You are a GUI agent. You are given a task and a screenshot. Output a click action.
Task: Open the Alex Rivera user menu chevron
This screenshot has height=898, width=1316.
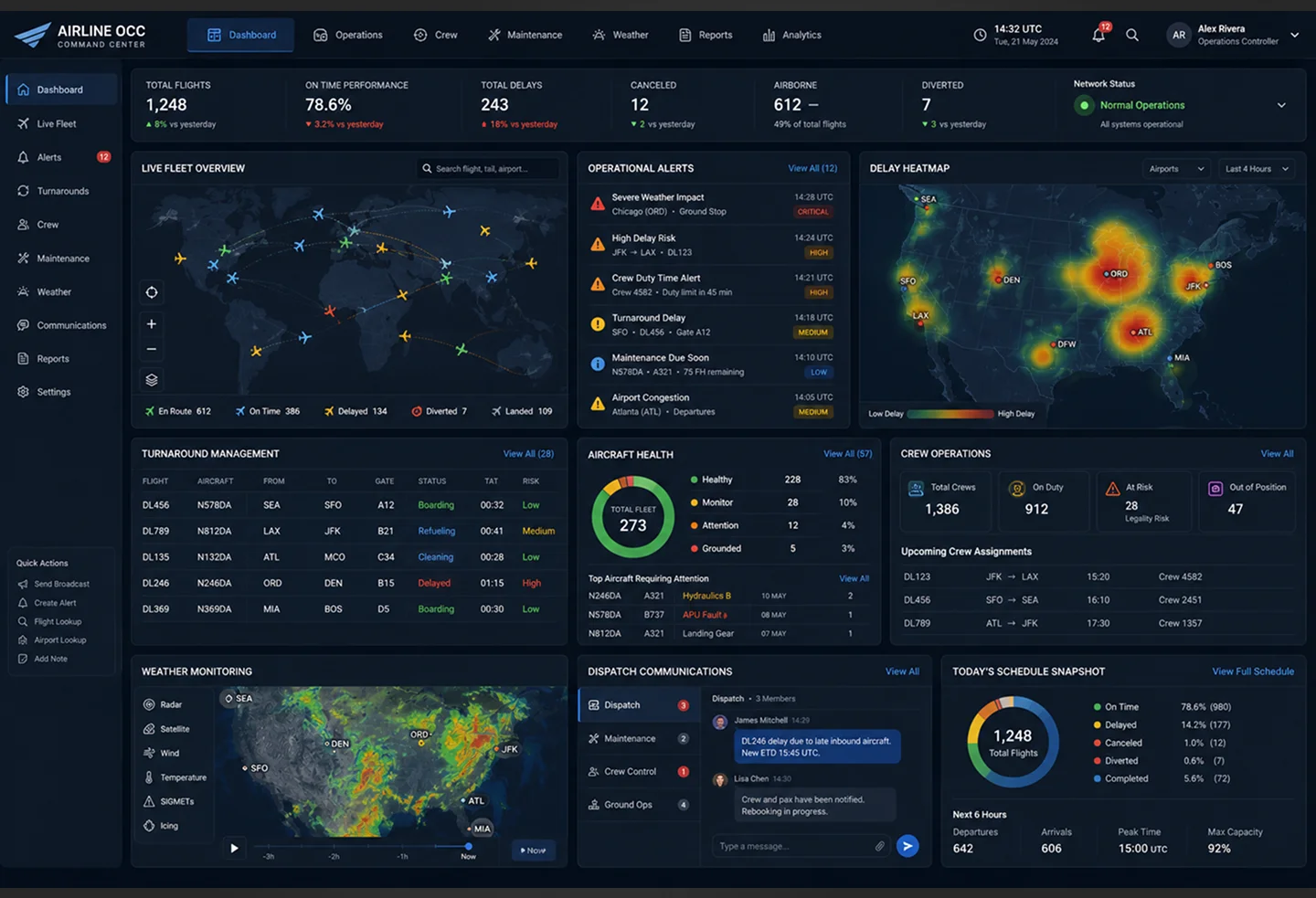coord(1294,35)
